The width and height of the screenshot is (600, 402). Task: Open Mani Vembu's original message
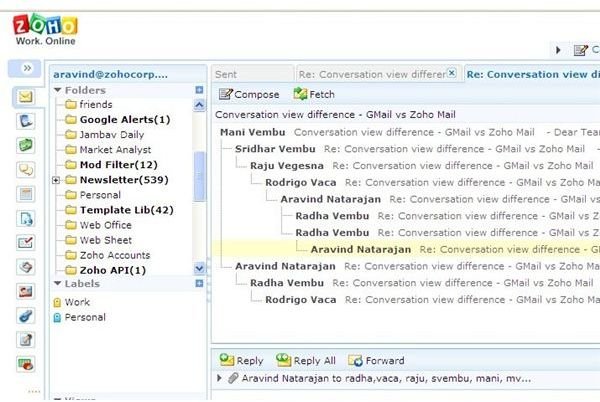408,132
